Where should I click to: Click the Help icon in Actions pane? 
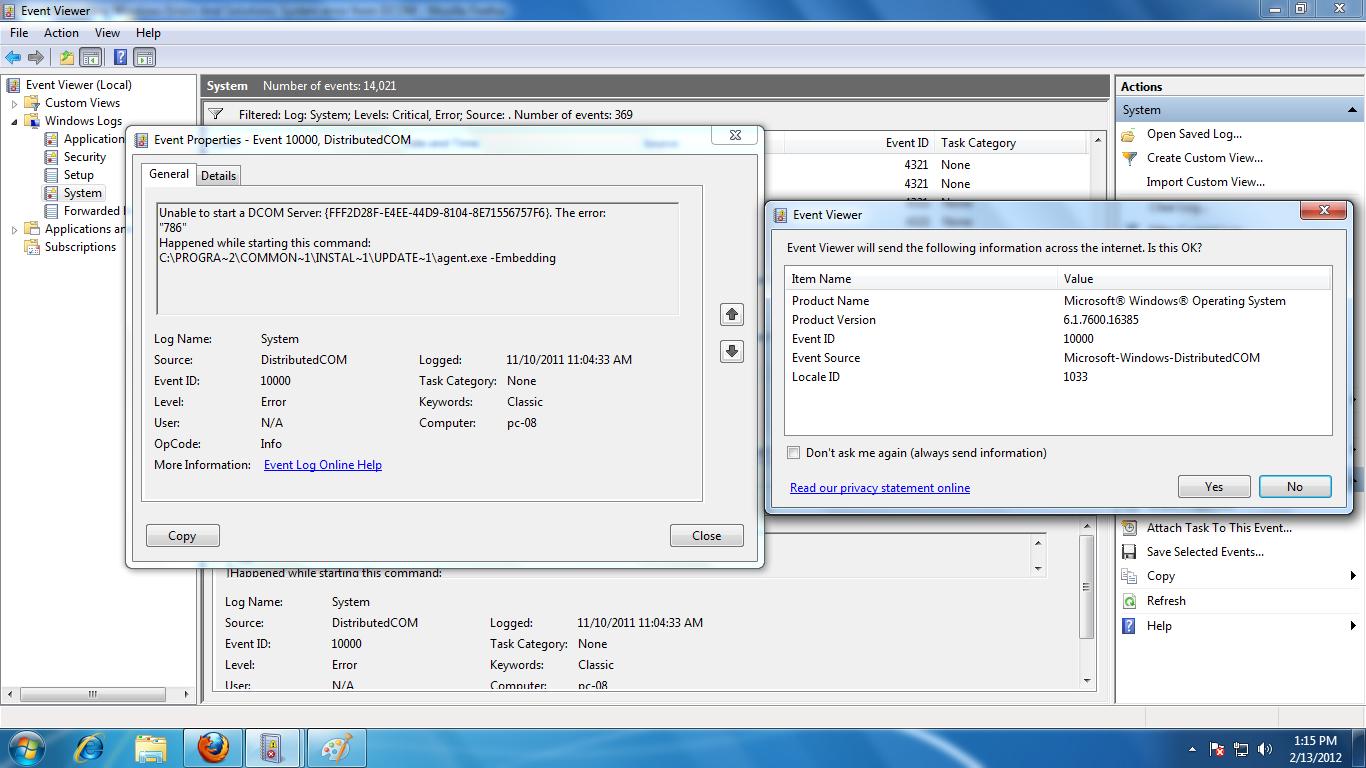(1129, 626)
